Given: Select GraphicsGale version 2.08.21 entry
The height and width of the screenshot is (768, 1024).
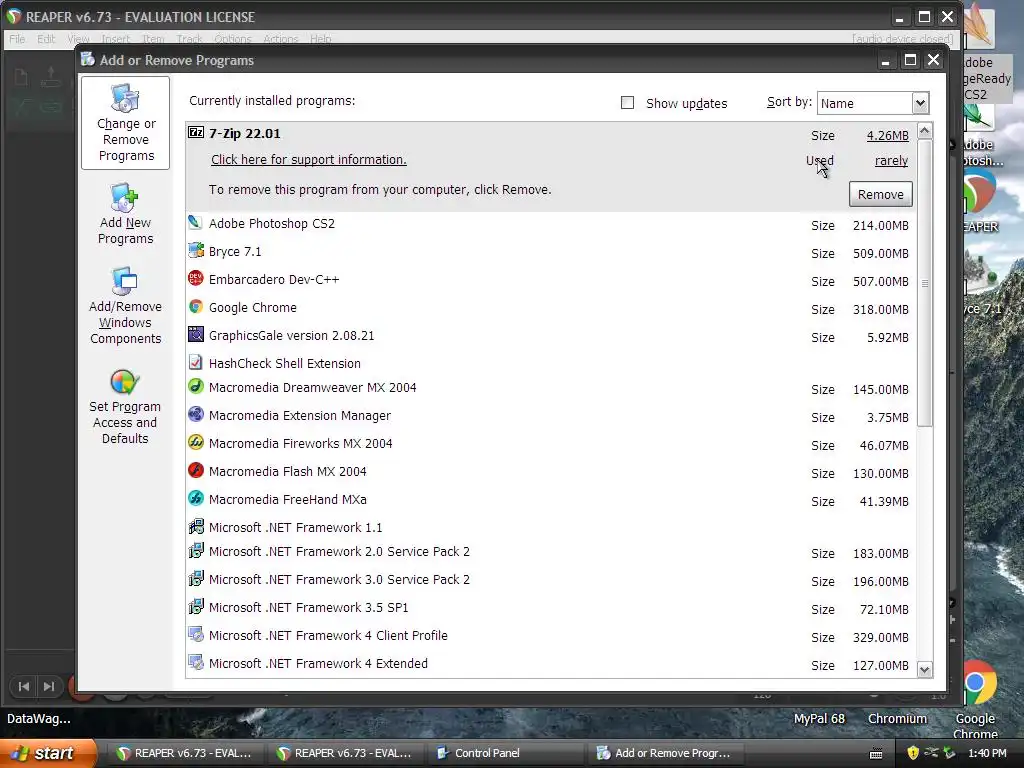Looking at the screenshot, I should tap(551, 336).
